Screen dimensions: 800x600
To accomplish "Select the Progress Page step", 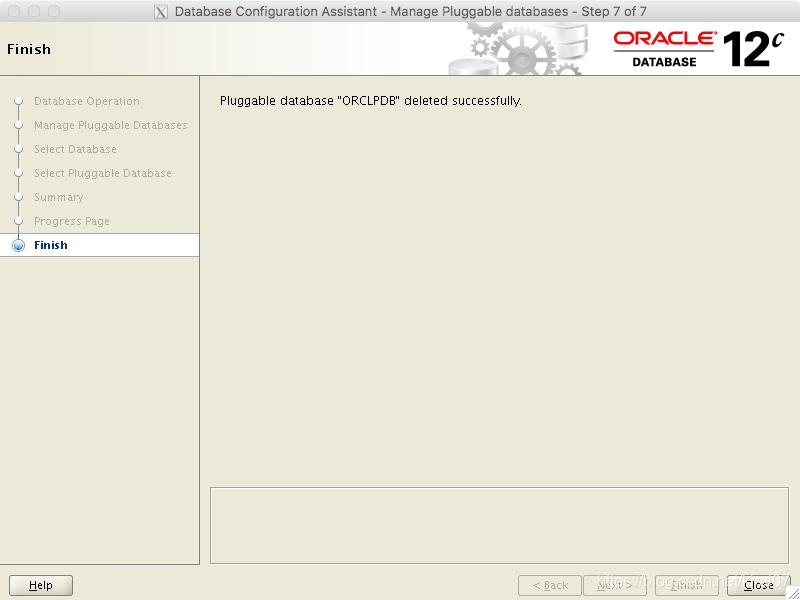I will click(72, 221).
